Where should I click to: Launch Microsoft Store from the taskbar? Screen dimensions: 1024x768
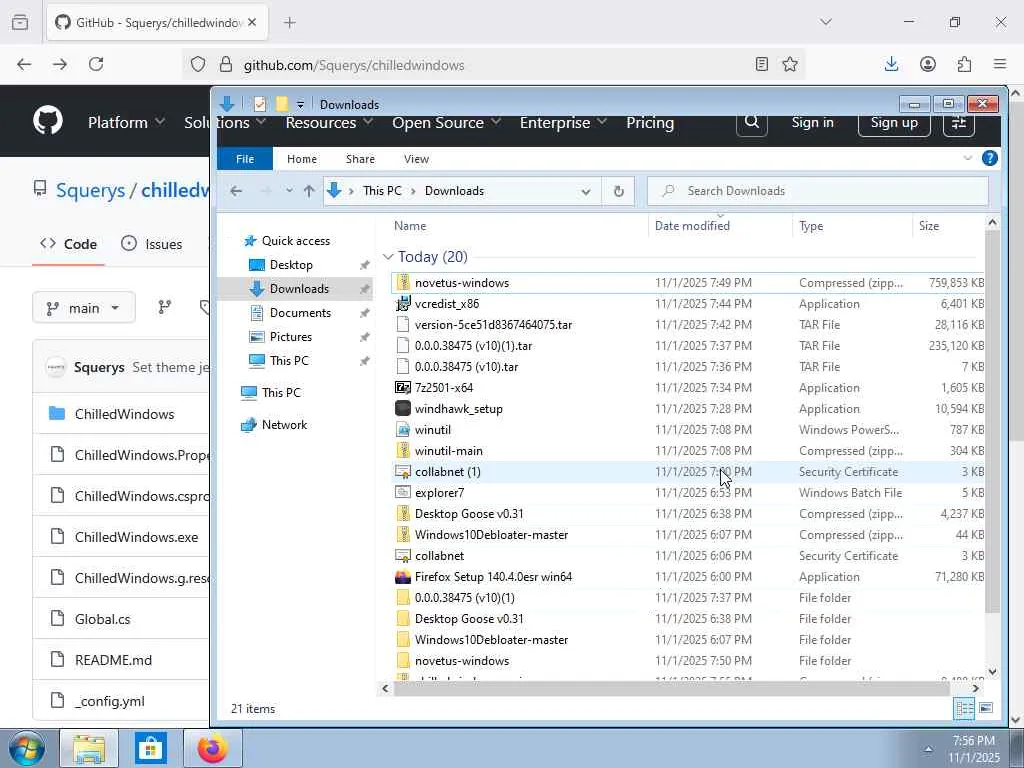(x=150, y=748)
